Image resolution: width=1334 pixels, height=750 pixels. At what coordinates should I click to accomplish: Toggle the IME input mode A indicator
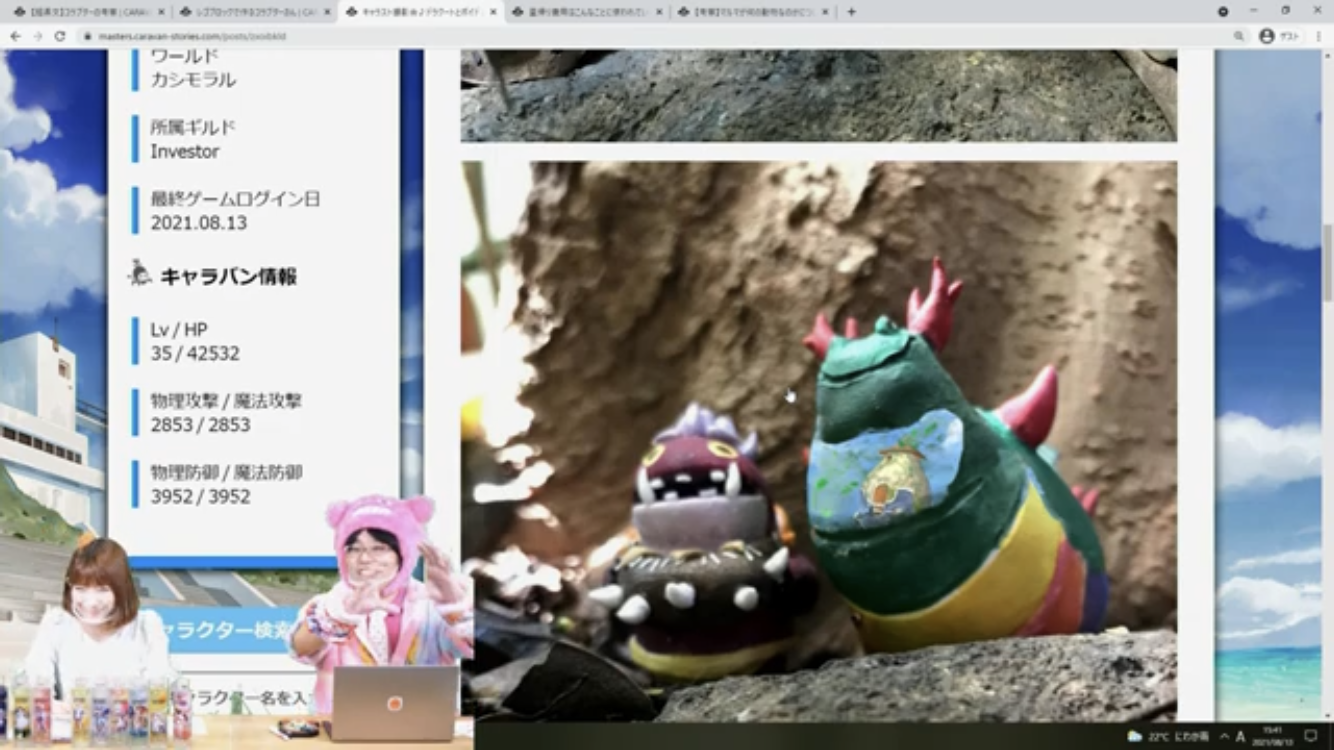[x=1240, y=737]
